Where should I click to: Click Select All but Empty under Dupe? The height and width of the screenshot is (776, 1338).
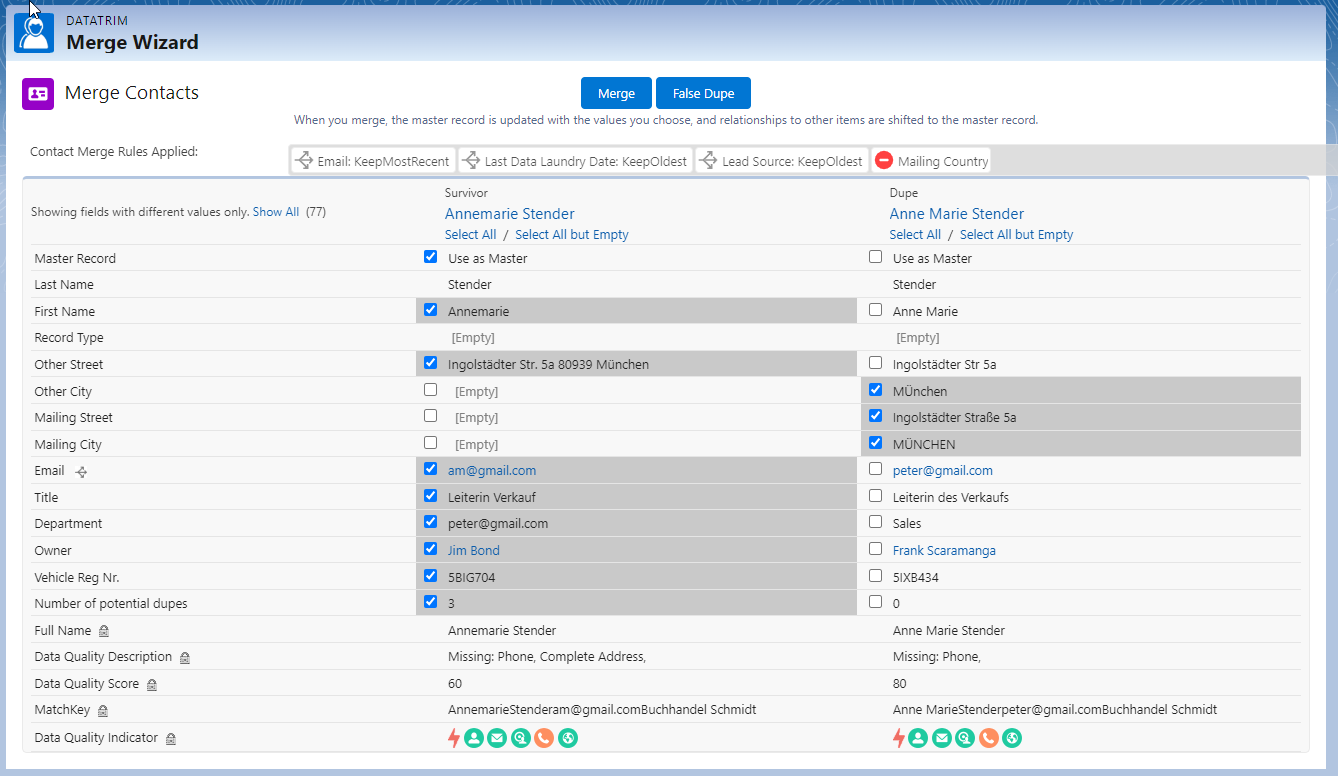tap(1016, 235)
